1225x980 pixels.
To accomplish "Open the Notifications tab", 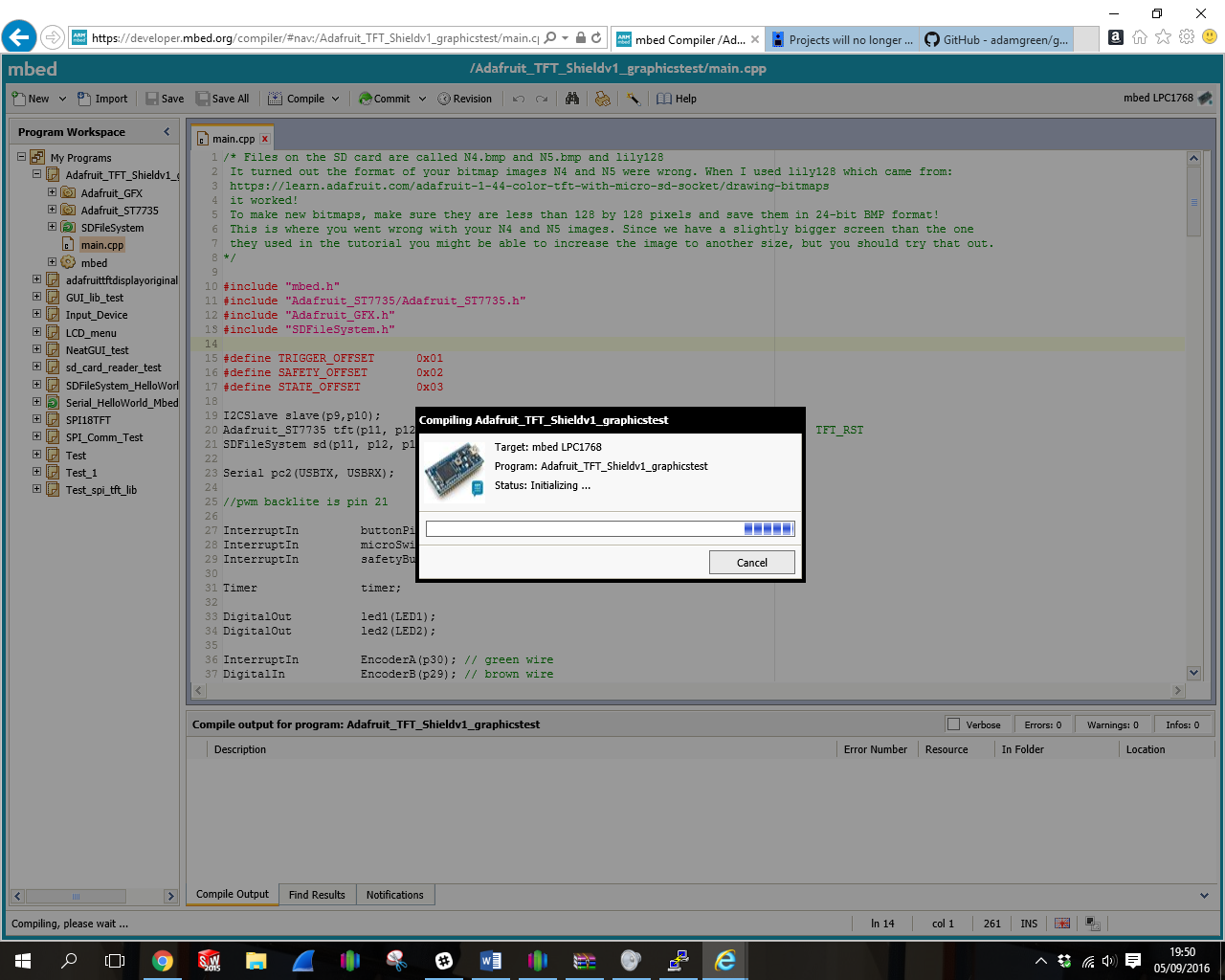I will click(395, 894).
